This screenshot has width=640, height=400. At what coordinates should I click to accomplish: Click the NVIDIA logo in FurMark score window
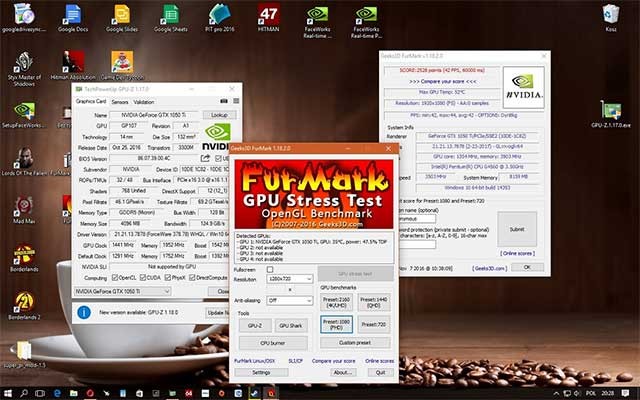tap(524, 87)
